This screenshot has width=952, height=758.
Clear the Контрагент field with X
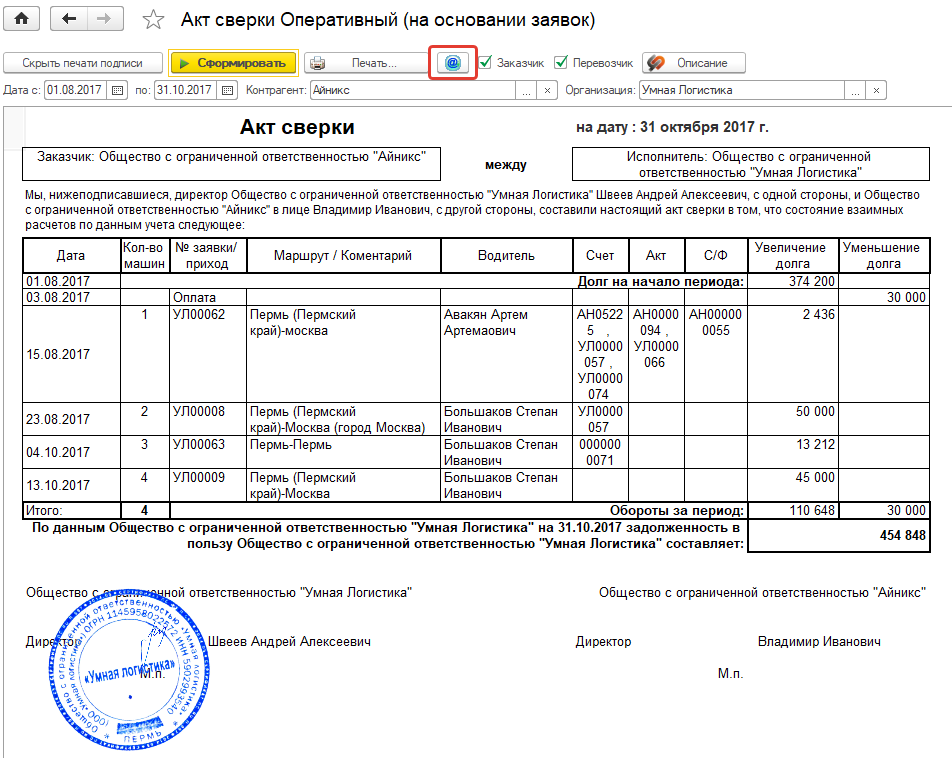(x=547, y=90)
